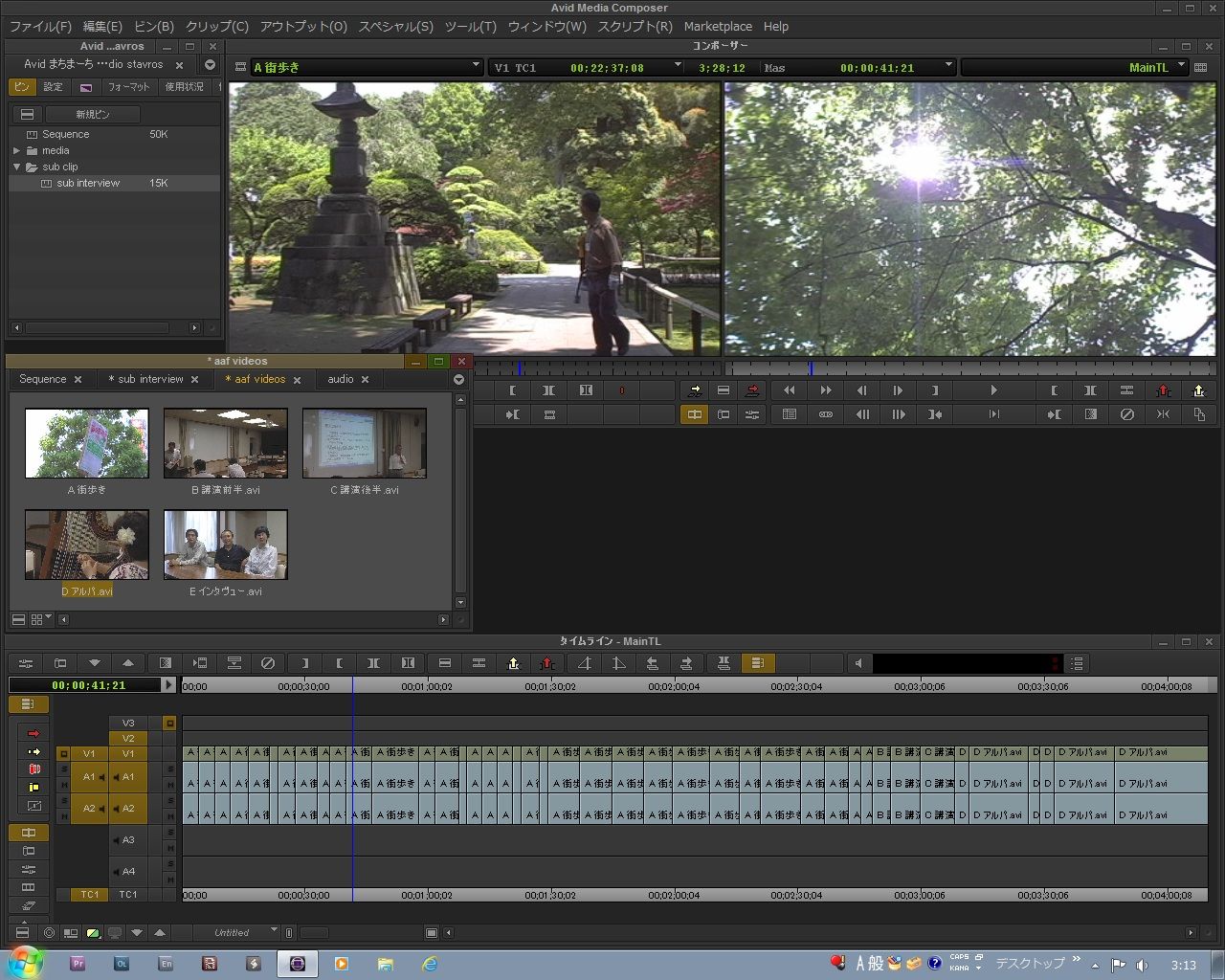Click the Splice-In yellow arrow in composer
Viewport: 1225px width, 980px height.
[x=695, y=390]
